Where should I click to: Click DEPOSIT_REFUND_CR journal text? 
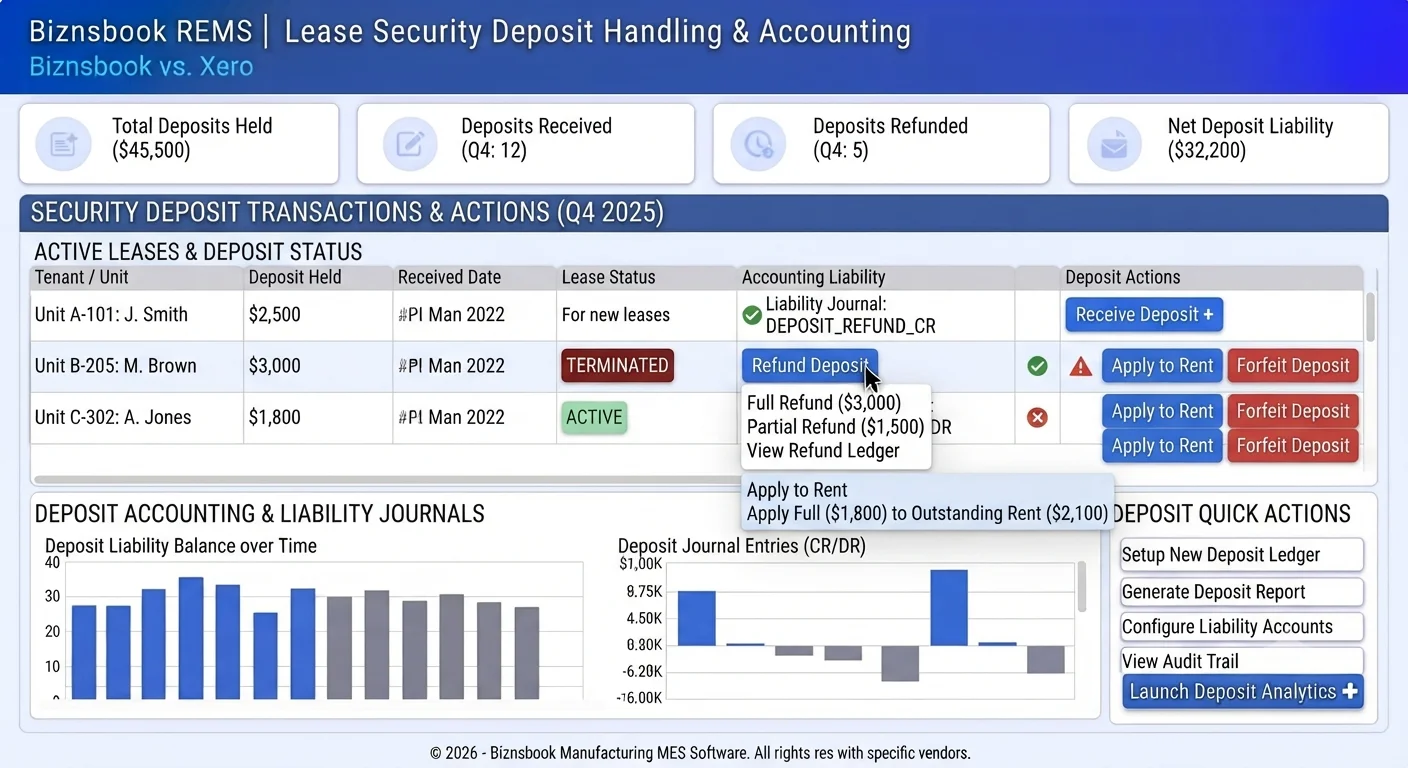click(851, 326)
